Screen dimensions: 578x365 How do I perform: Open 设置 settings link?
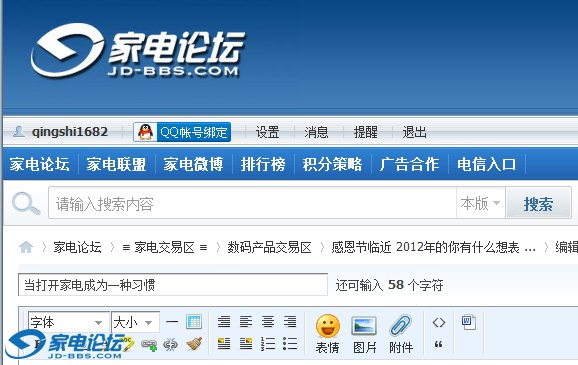coord(268,132)
